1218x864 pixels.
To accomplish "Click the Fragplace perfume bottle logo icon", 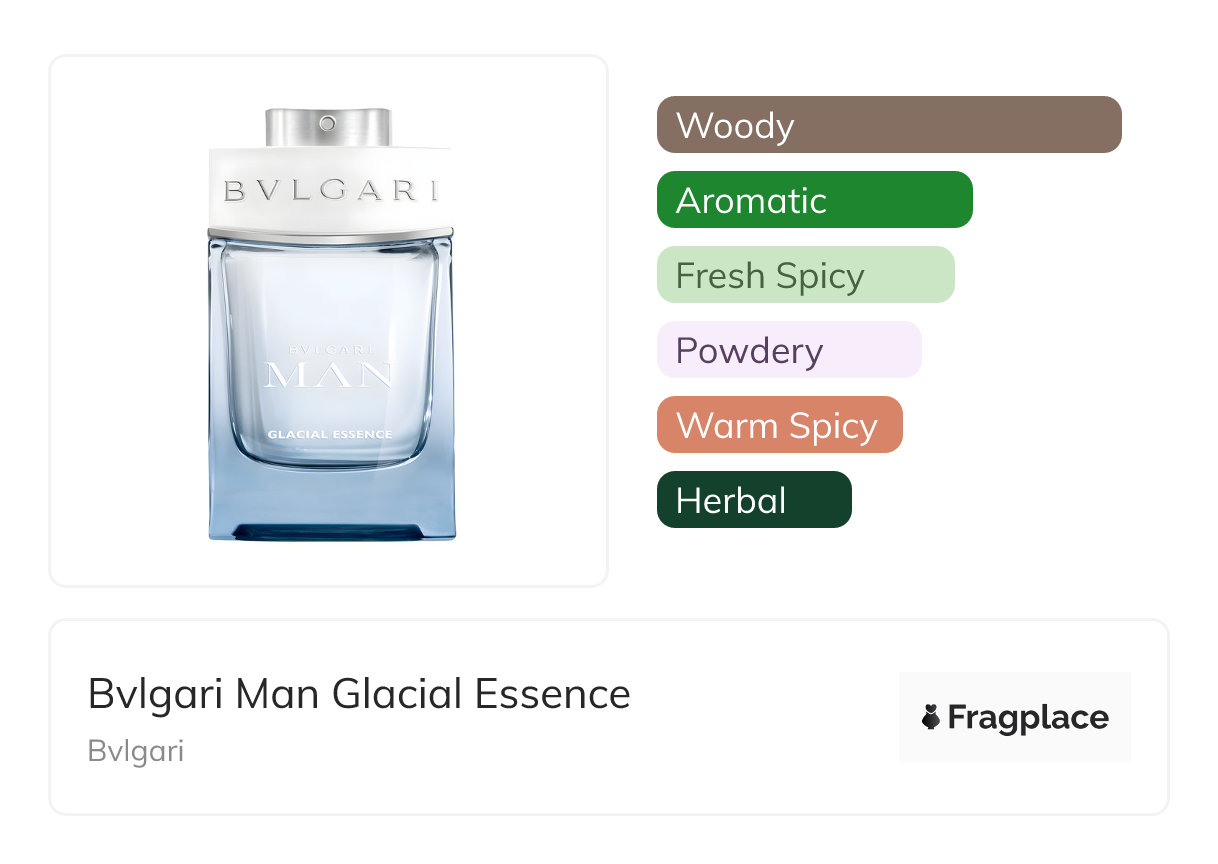I will (x=930, y=717).
